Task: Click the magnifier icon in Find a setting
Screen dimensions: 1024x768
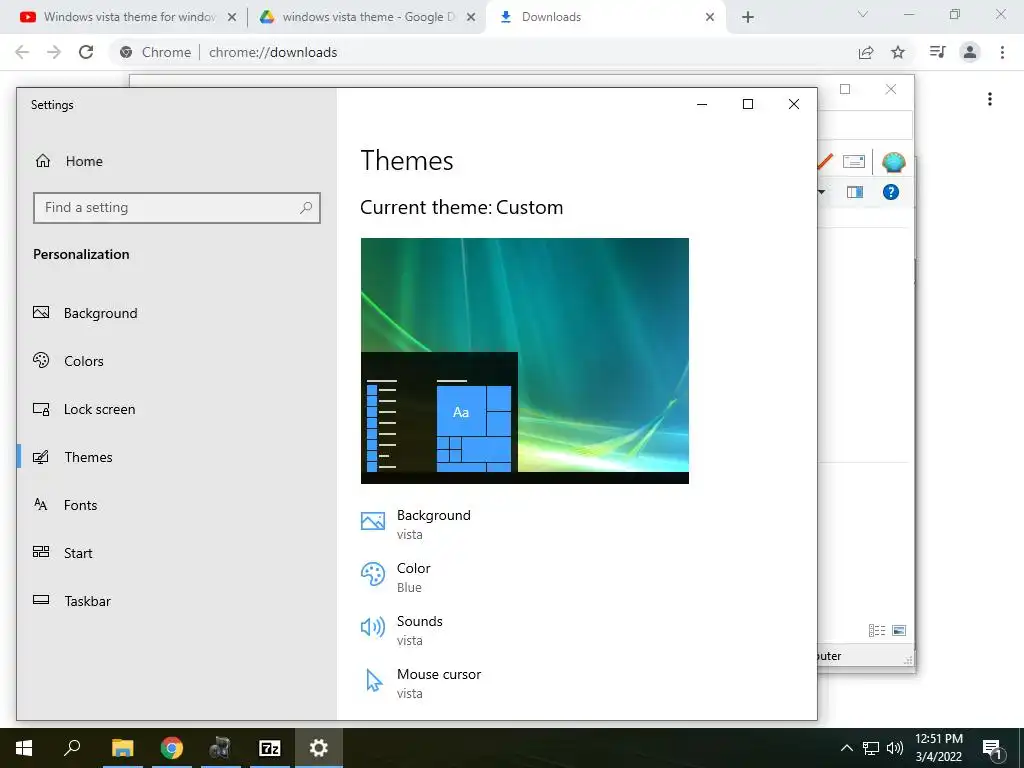Action: click(306, 208)
